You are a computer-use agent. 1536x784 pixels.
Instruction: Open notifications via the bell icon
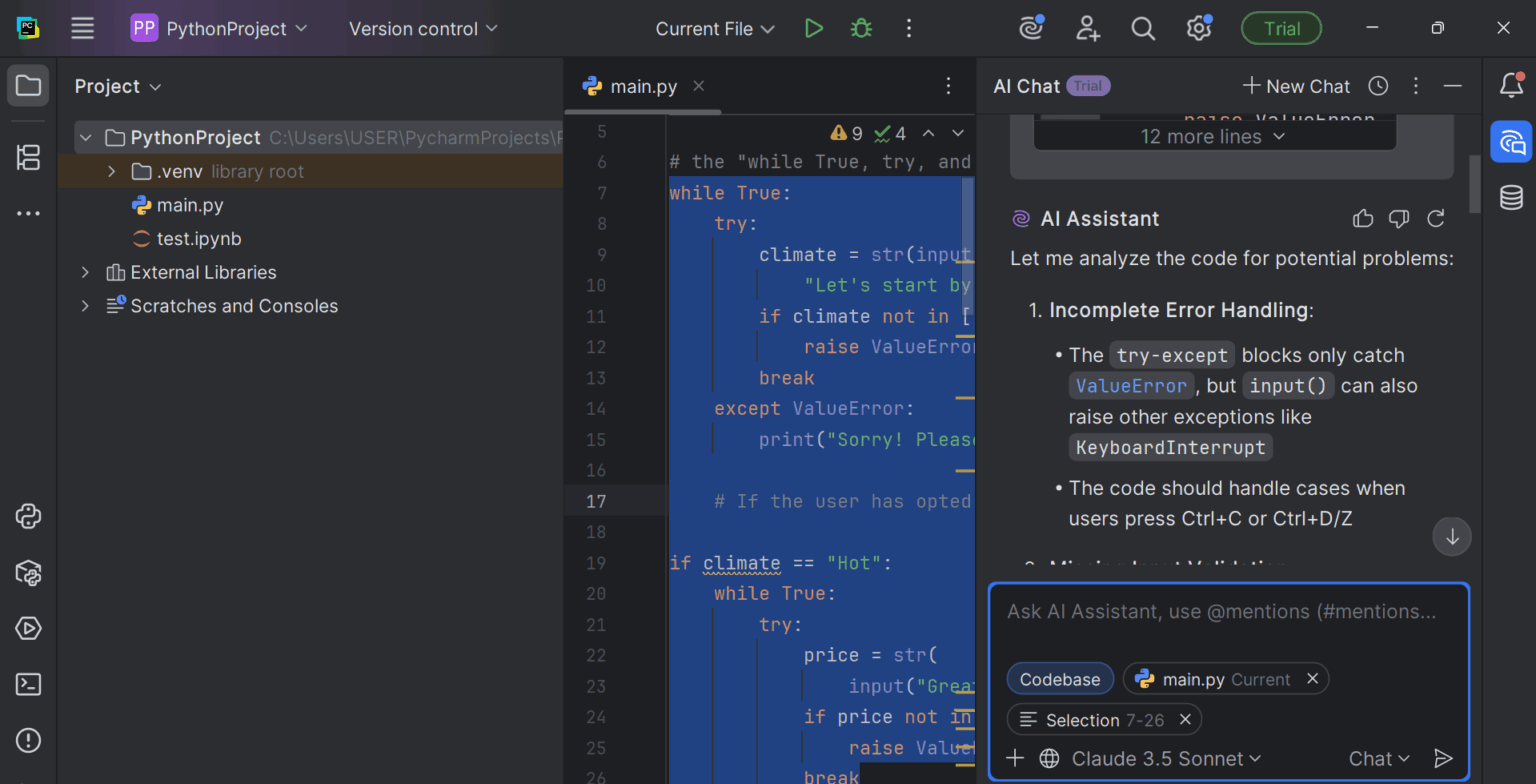(x=1511, y=85)
